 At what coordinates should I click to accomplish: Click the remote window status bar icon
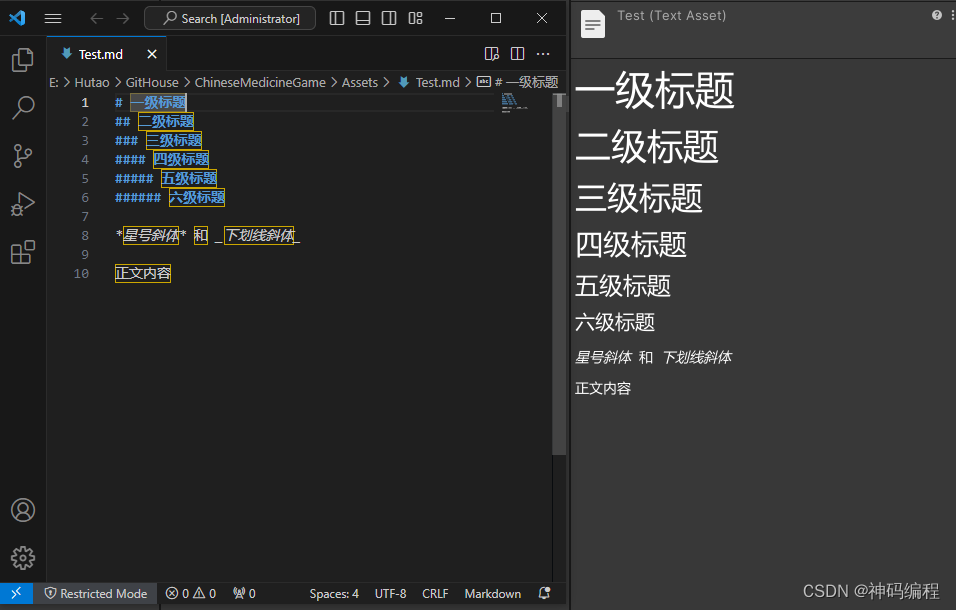pos(16,594)
